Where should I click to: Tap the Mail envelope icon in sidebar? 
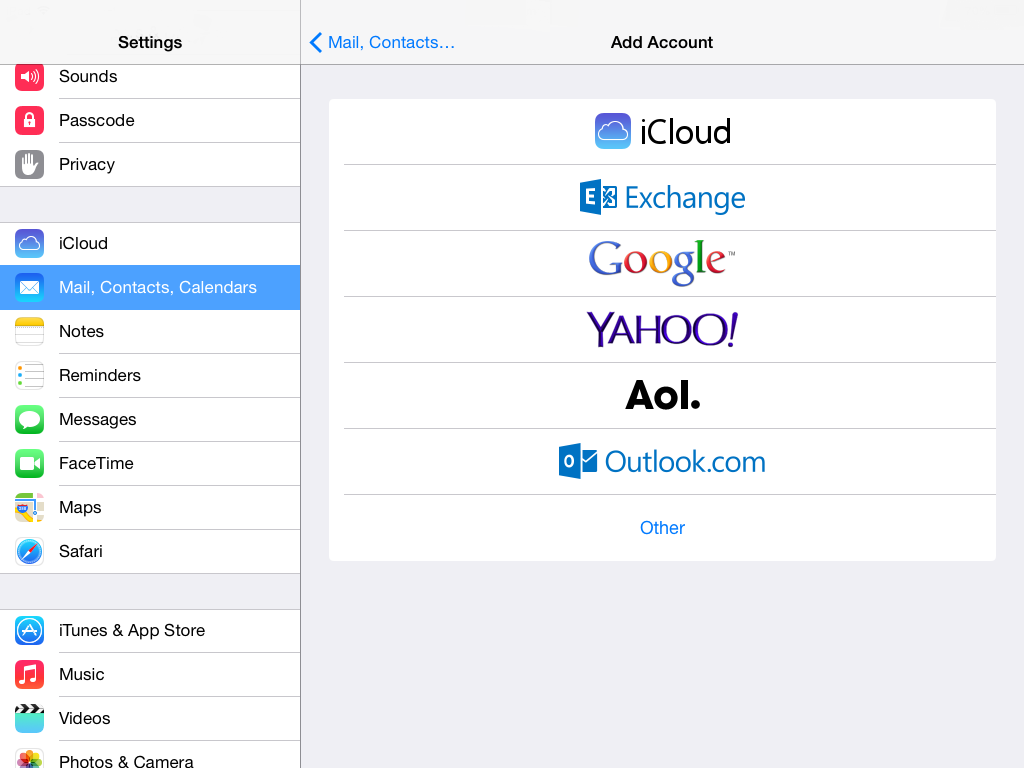pos(29,287)
